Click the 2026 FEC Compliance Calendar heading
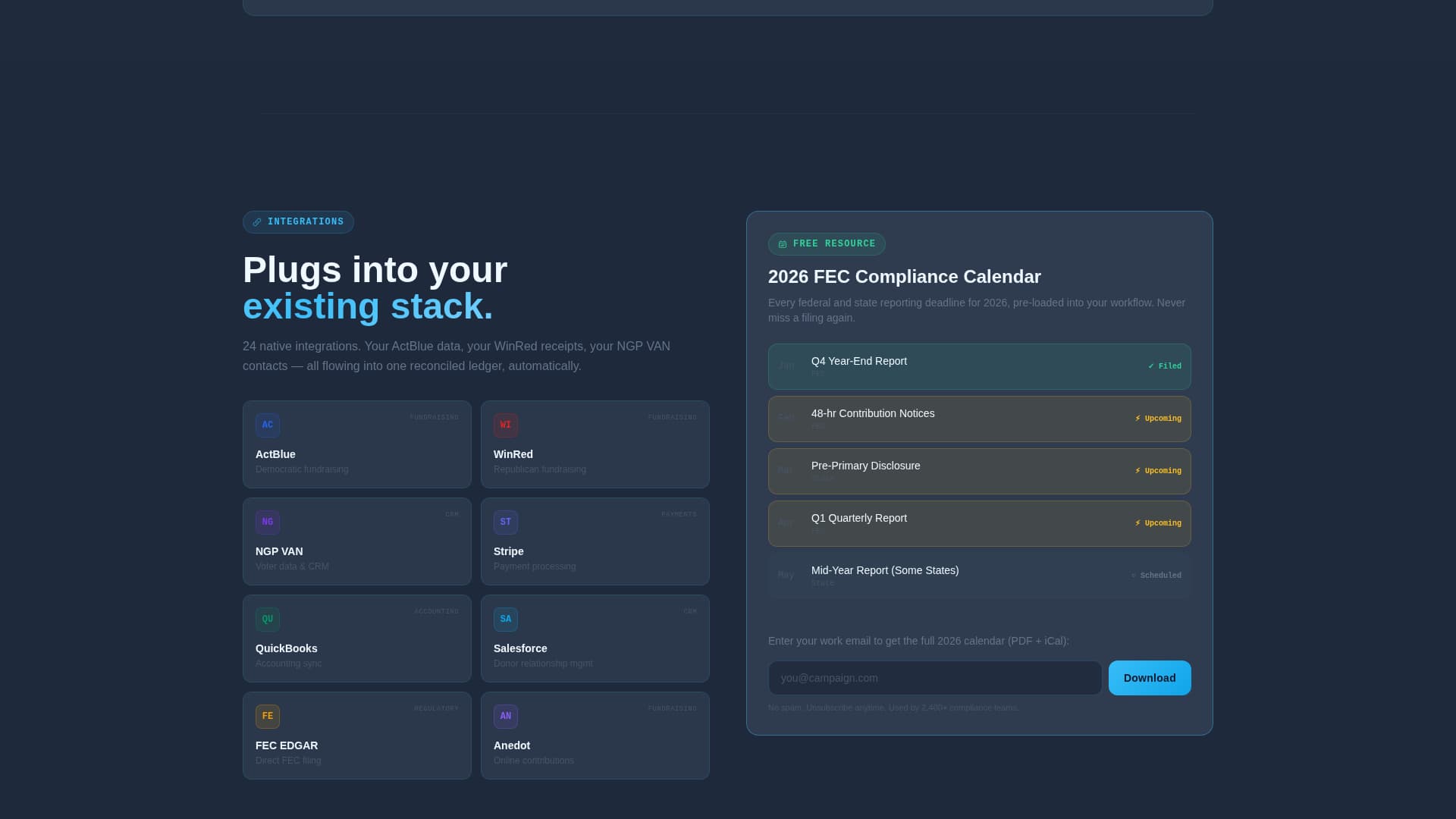 pos(905,277)
